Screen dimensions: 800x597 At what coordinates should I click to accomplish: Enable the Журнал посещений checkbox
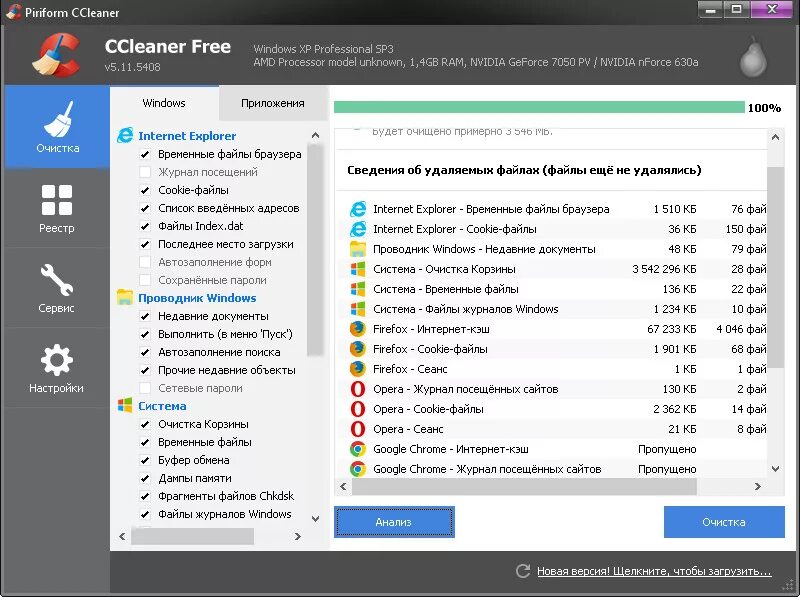(145, 172)
